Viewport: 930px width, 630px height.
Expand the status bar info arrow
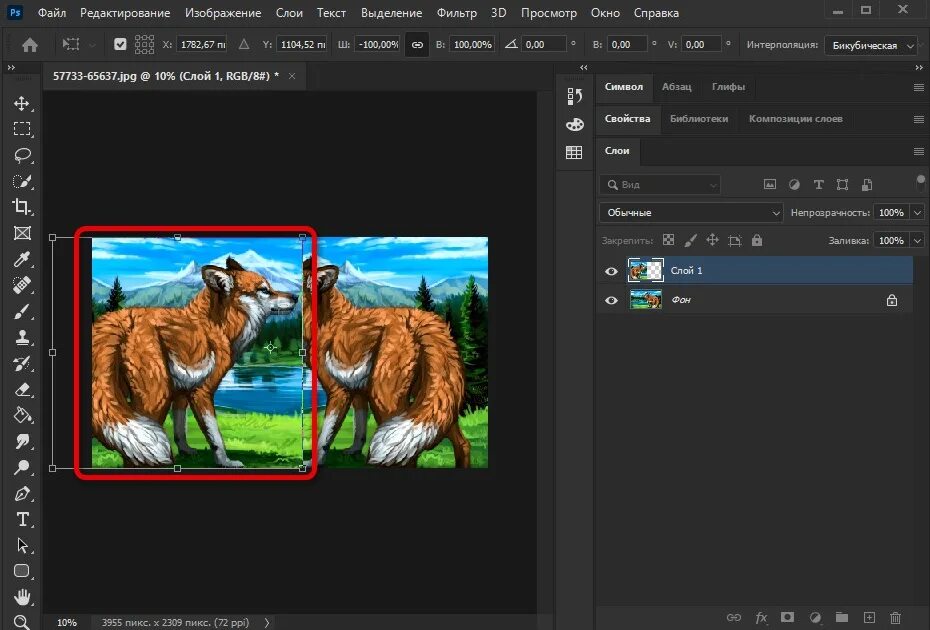[x=267, y=622]
